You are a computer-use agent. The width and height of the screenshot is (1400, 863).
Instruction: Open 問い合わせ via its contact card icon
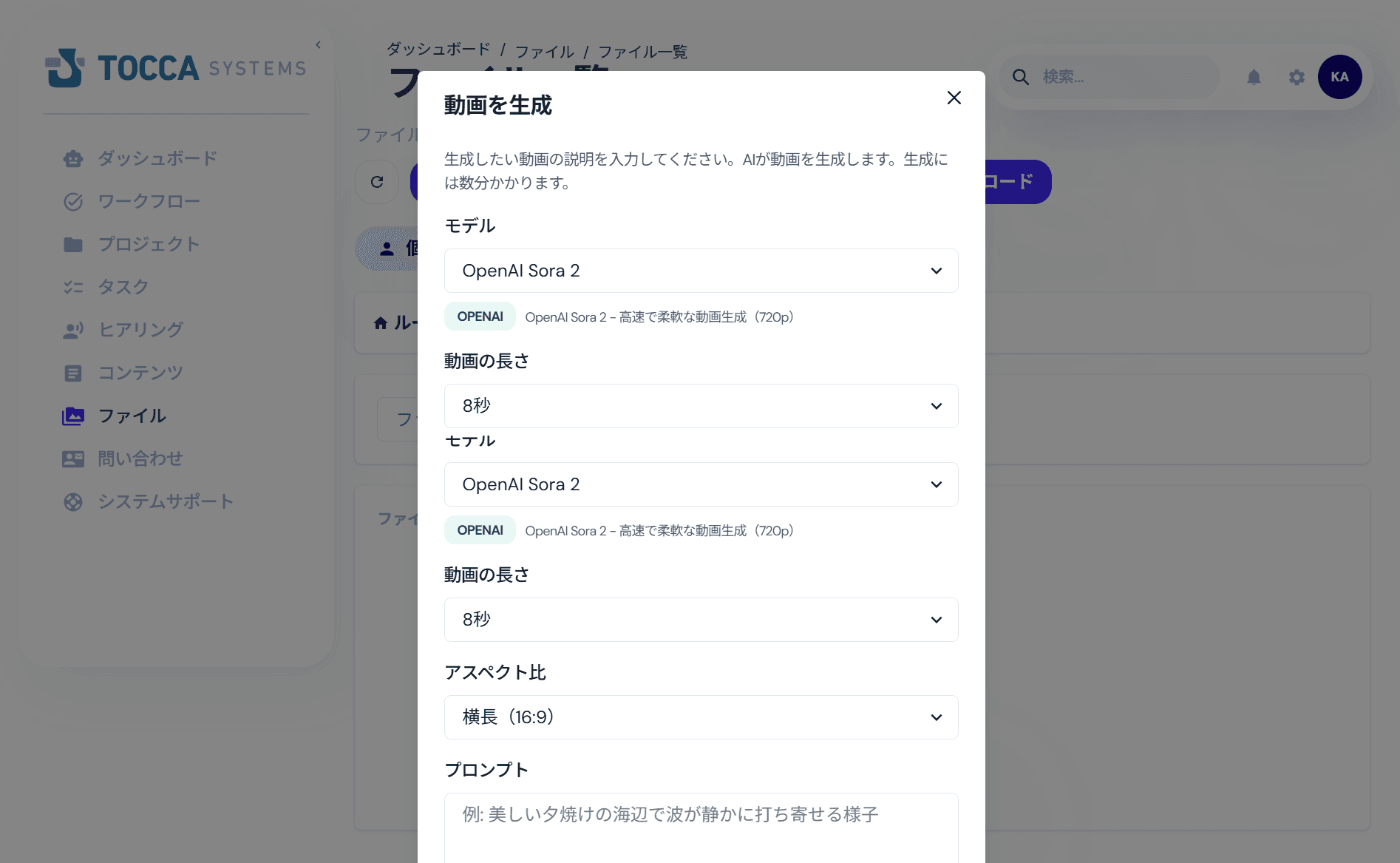73,458
